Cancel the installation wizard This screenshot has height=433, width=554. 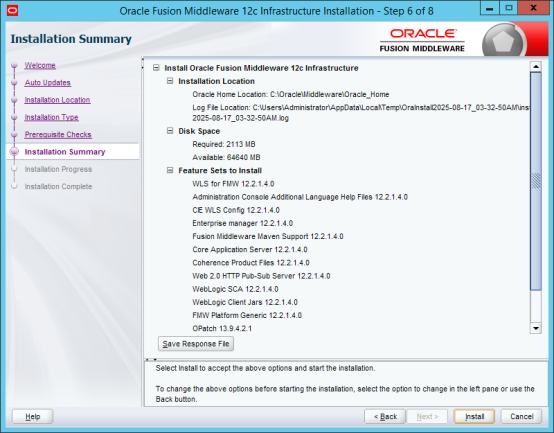521,416
